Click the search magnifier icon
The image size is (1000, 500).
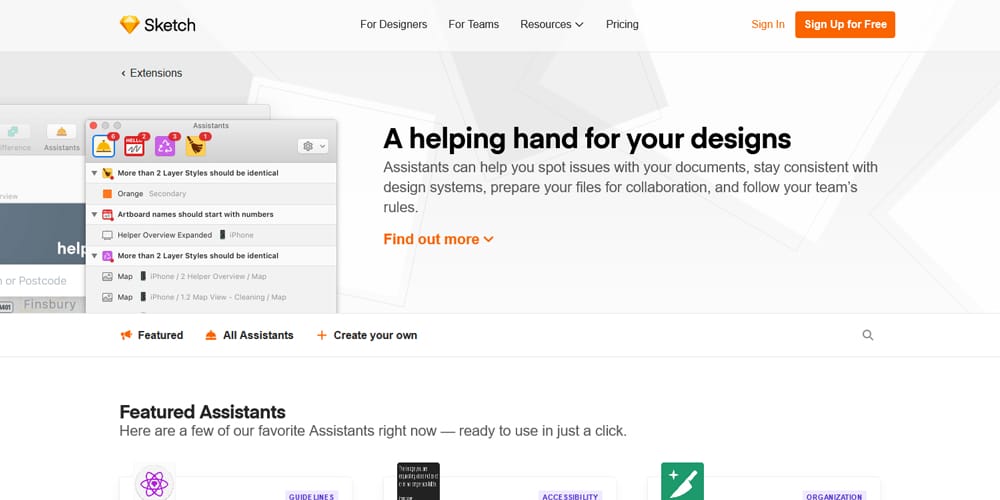tap(868, 336)
